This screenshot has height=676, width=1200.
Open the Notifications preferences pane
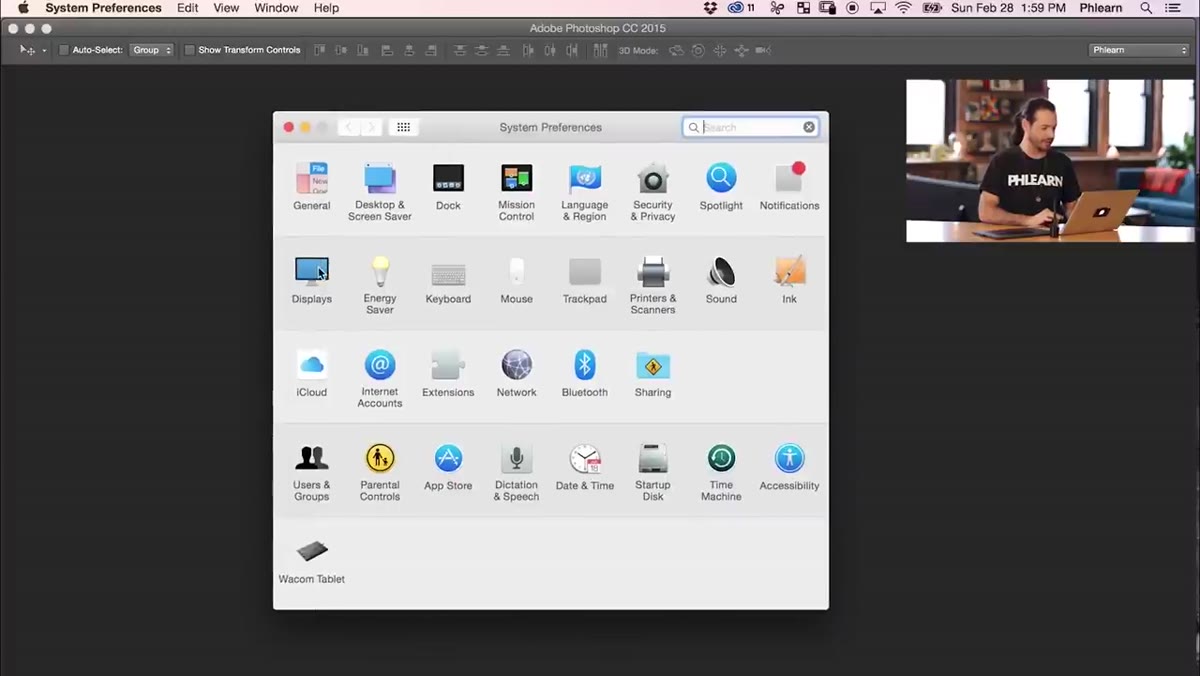789,187
